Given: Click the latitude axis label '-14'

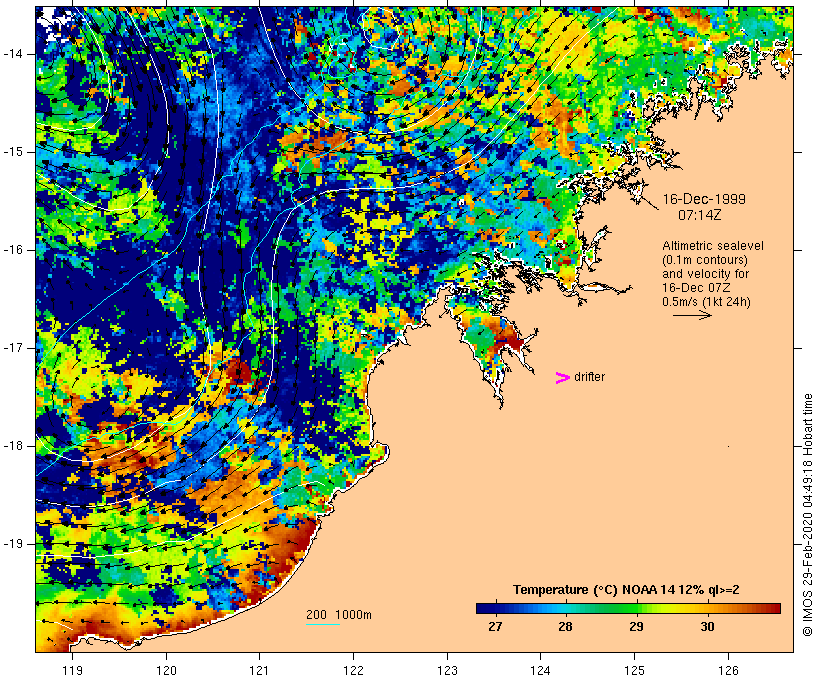Looking at the screenshot, I should (x=12, y=54).
